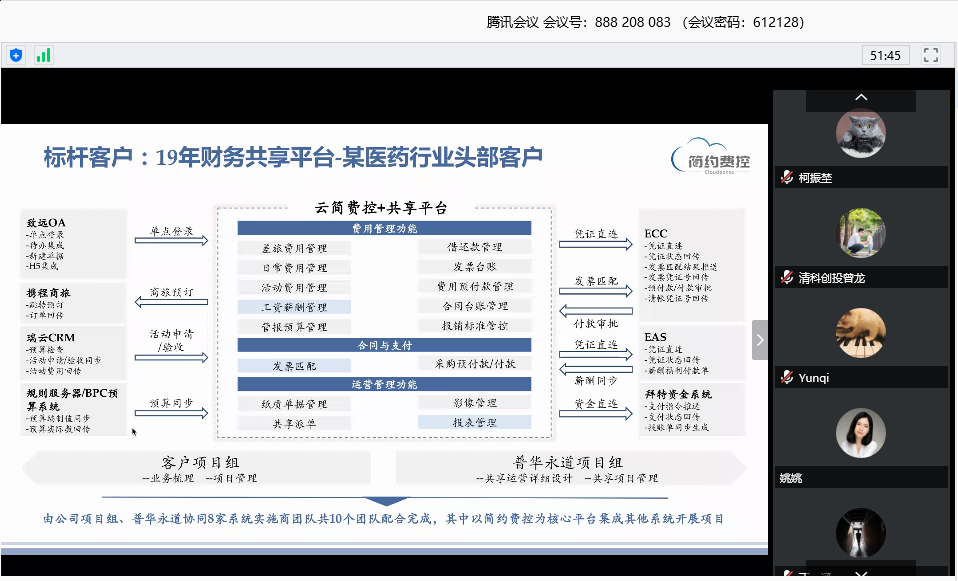Click the muted mic icon beside Yunqi
The height and width of the screenshot is (581, 958).
tap(788, 378)
